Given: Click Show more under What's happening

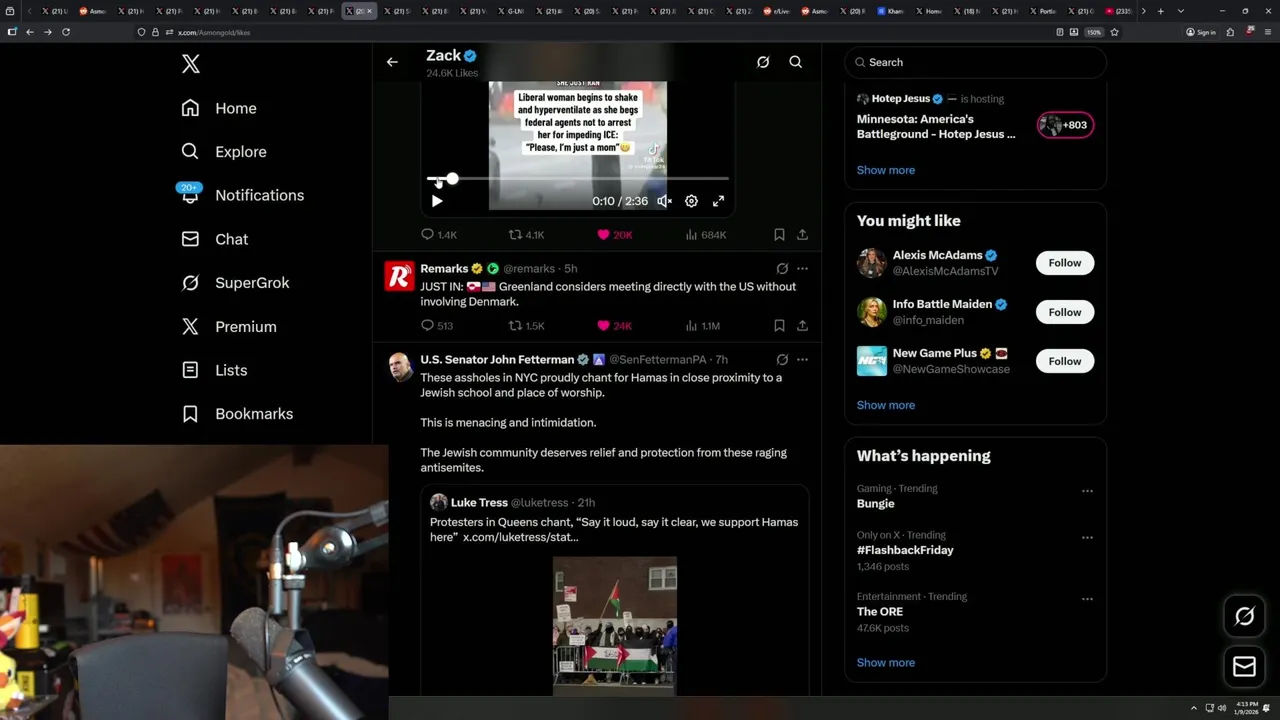Looking at the screenshot, I should 885,662.
